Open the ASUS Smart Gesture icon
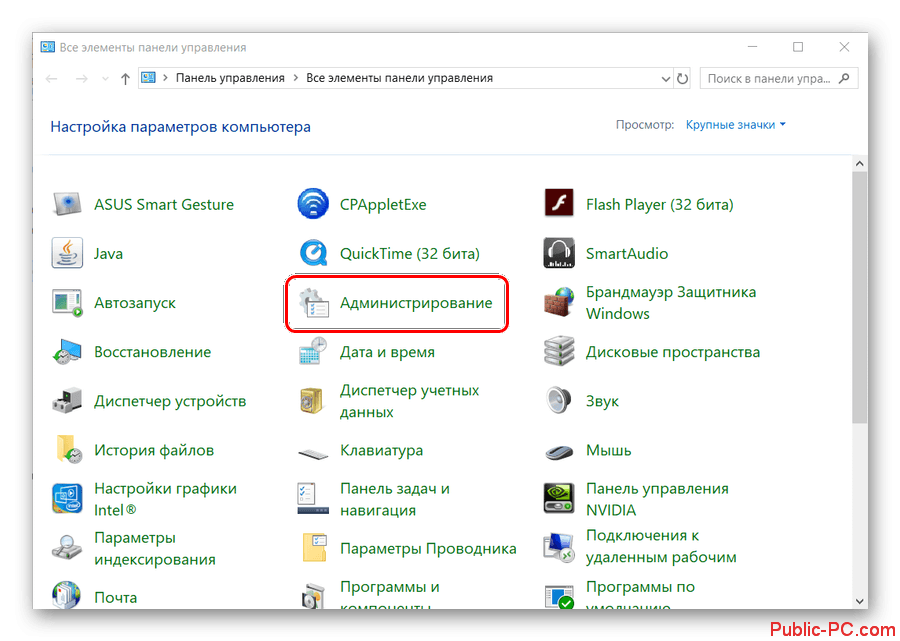The height and width of the screenshot is (641, 900). 67,204
